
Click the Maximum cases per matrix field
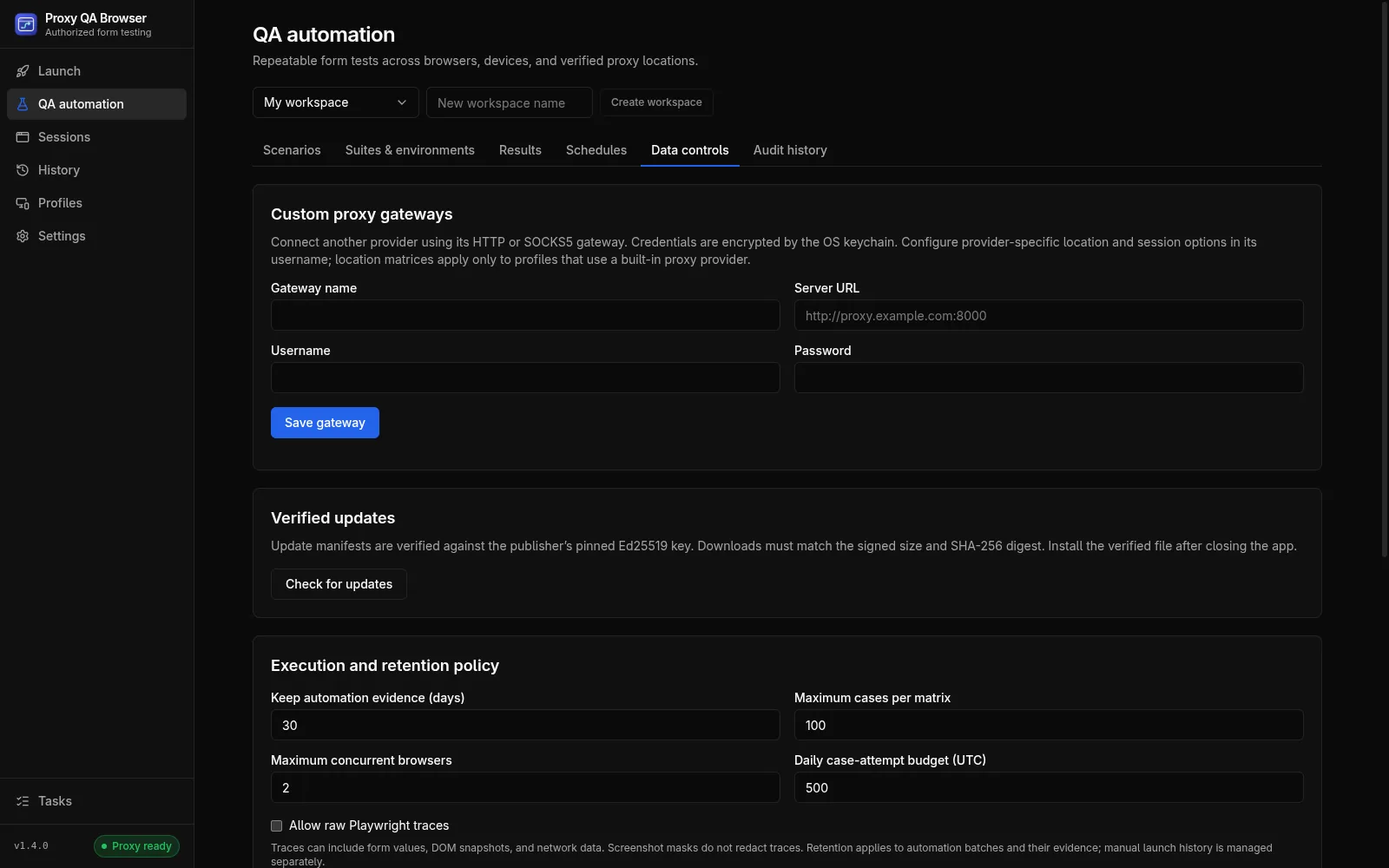[x=1049, y=725]
